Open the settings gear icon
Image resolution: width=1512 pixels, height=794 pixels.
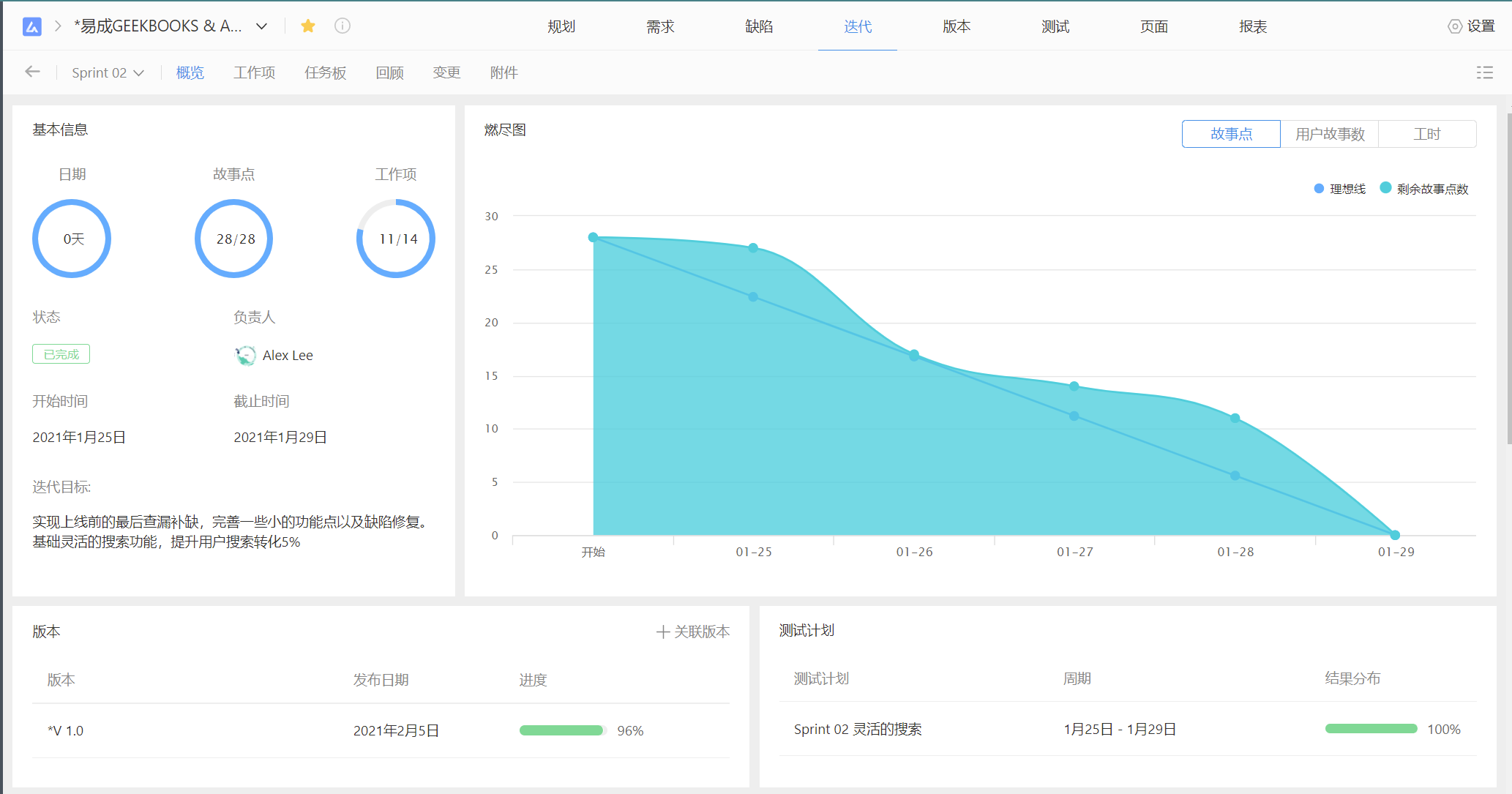click(1455, 26)
